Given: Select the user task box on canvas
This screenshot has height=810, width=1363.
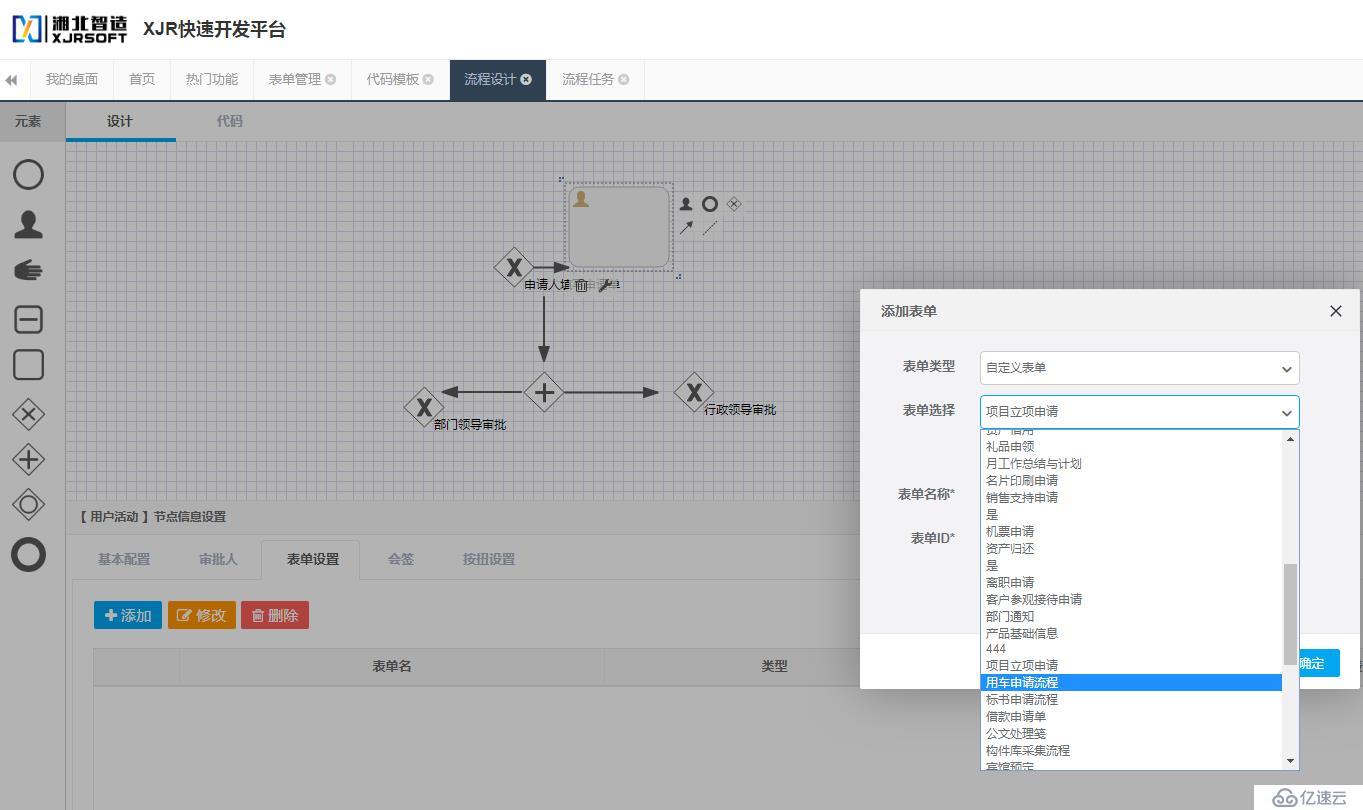Looking at the screenshot, I should click(619, 227).
